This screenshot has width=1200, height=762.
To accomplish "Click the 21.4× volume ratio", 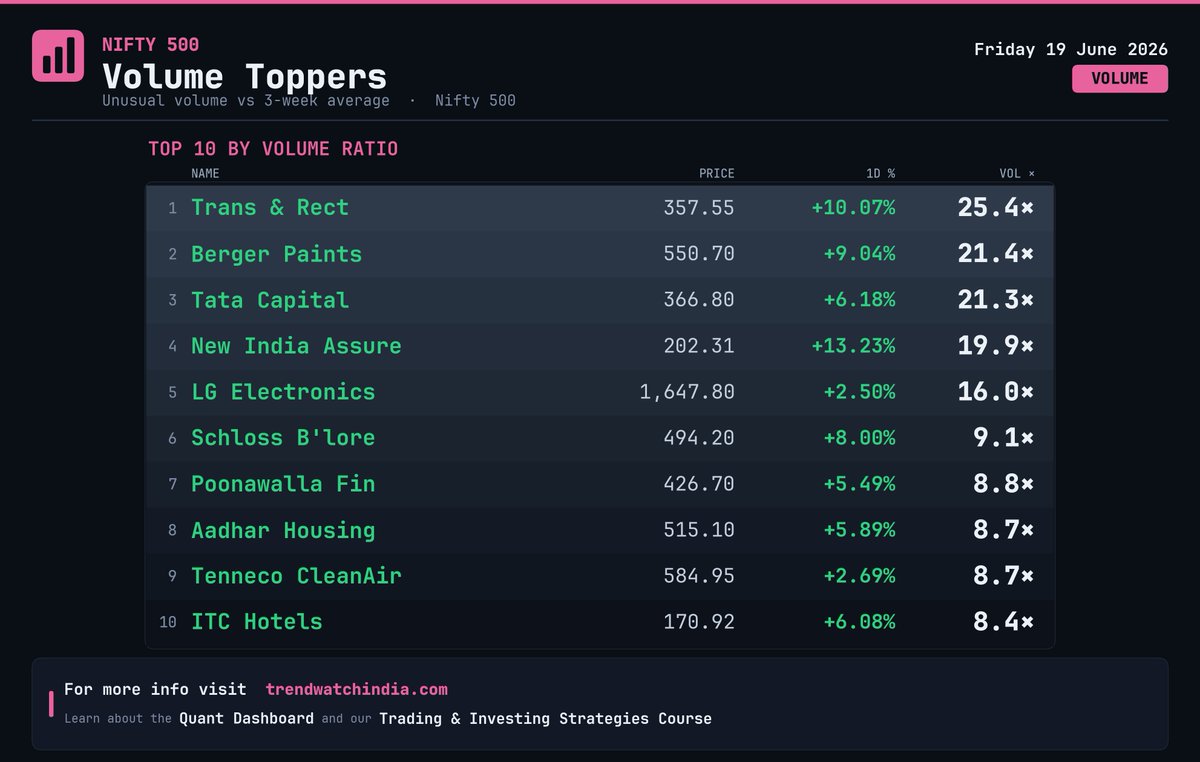I will [995, 254].
